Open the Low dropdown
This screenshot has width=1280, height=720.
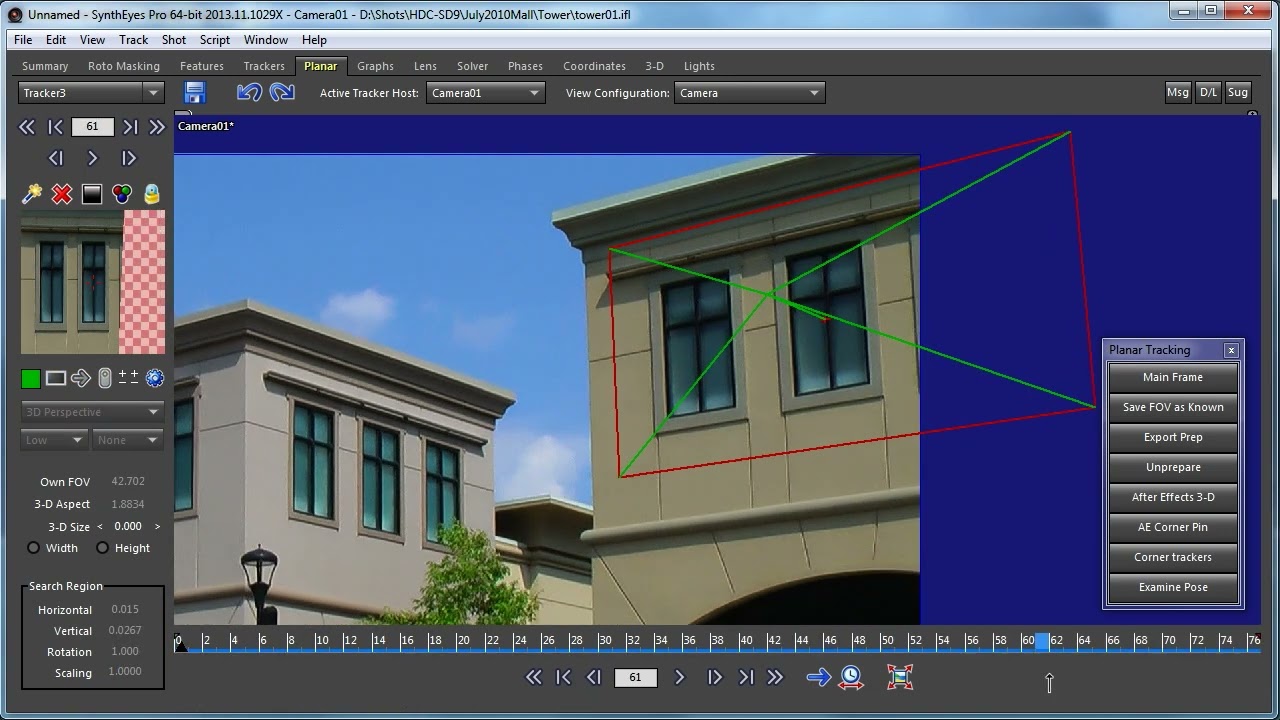tap(54, 440)
